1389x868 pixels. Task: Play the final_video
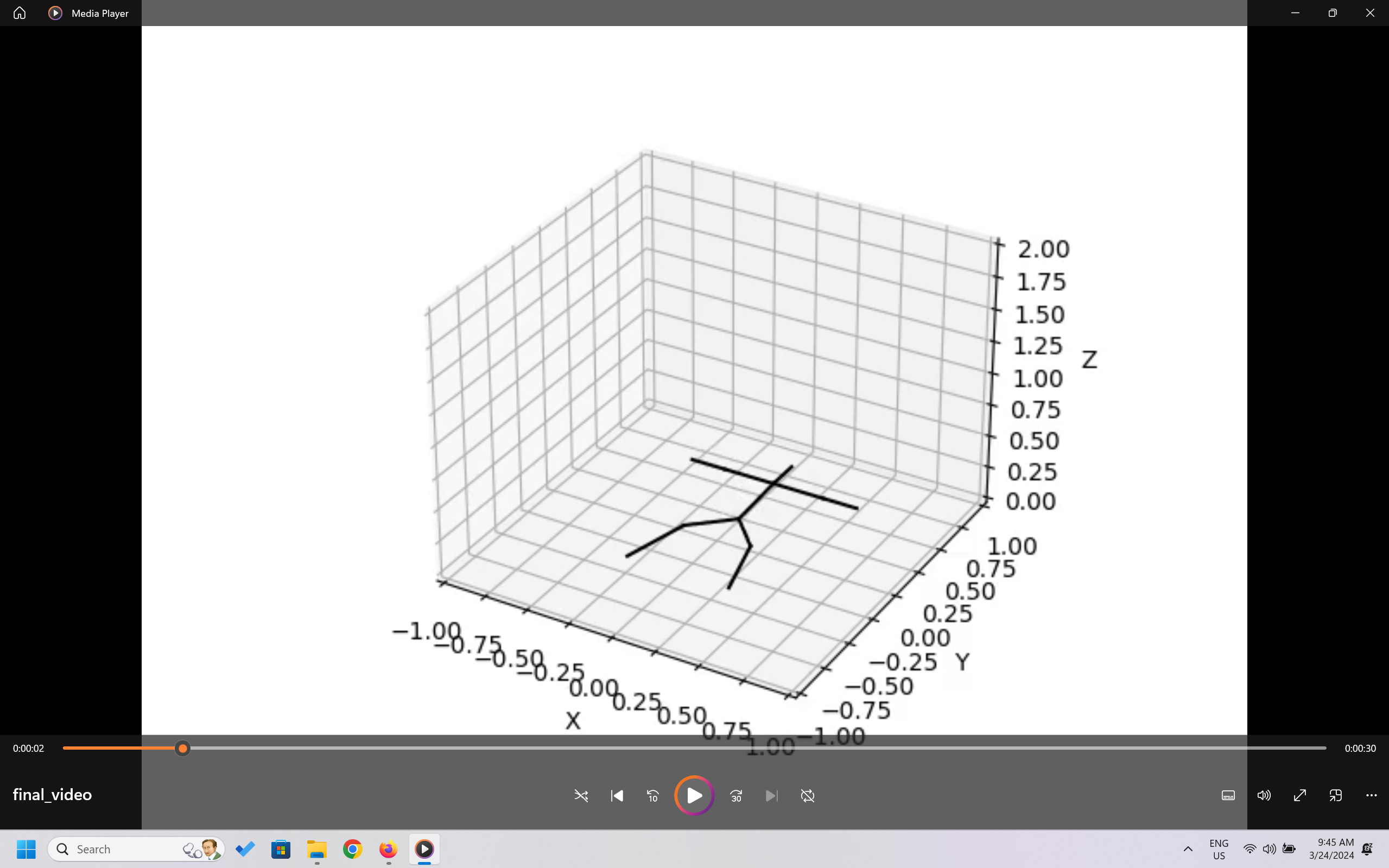click(x=694, y=795)
